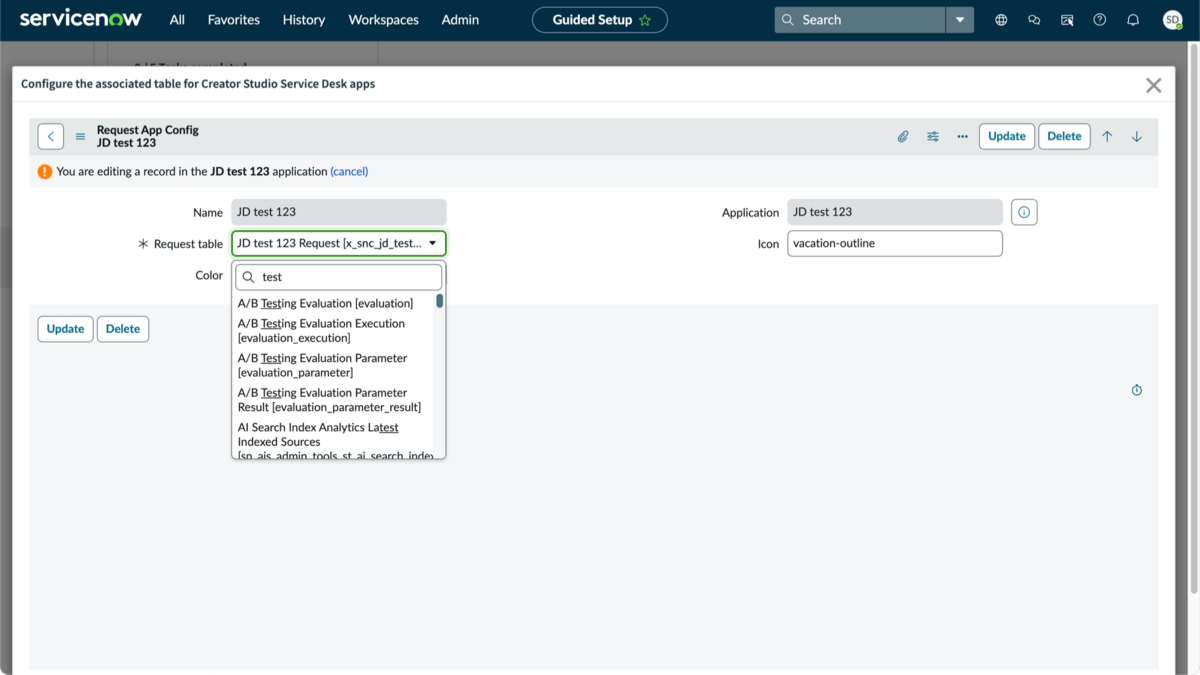Click the cancel link
Viewport: 1200px width, 675px height.
point(349,172)
